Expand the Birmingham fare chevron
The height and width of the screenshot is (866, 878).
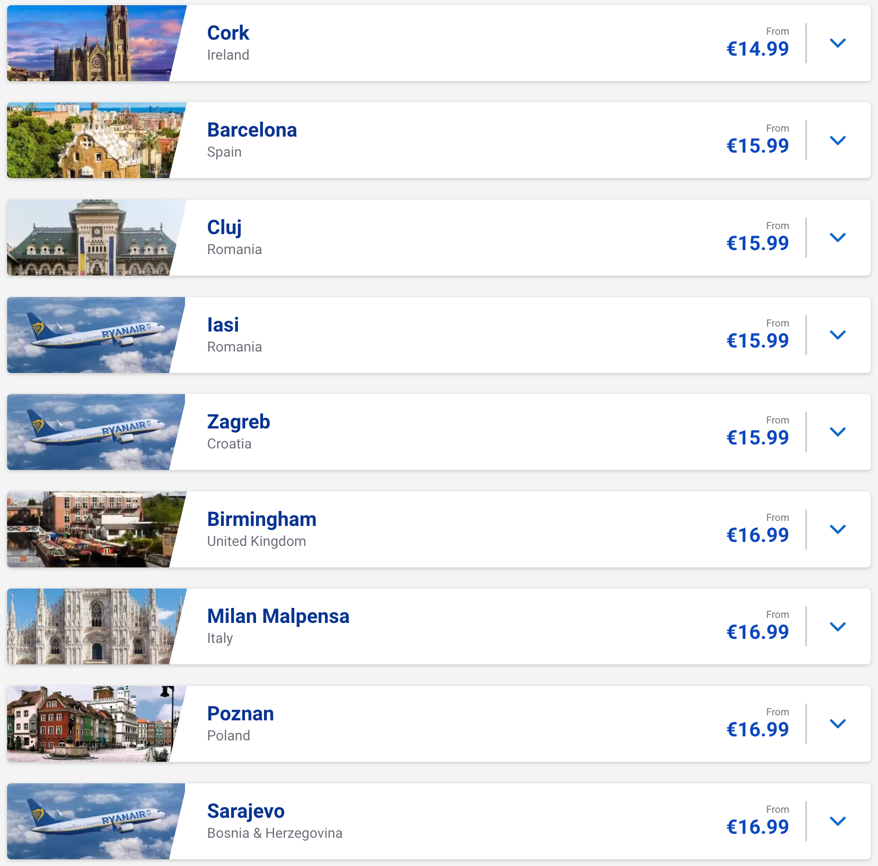[x=837, y=529]
